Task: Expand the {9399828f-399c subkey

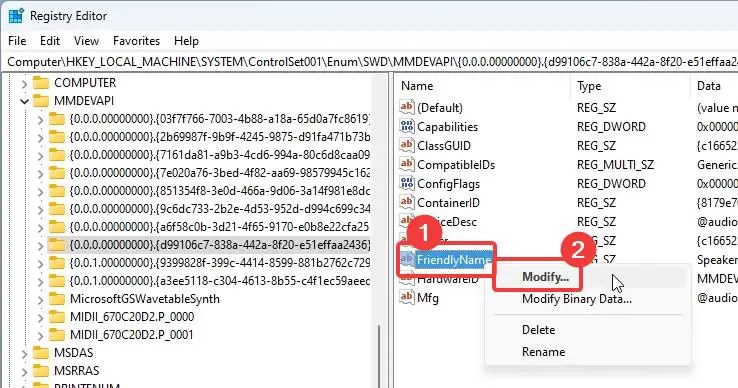Action: tap(40, 264)
